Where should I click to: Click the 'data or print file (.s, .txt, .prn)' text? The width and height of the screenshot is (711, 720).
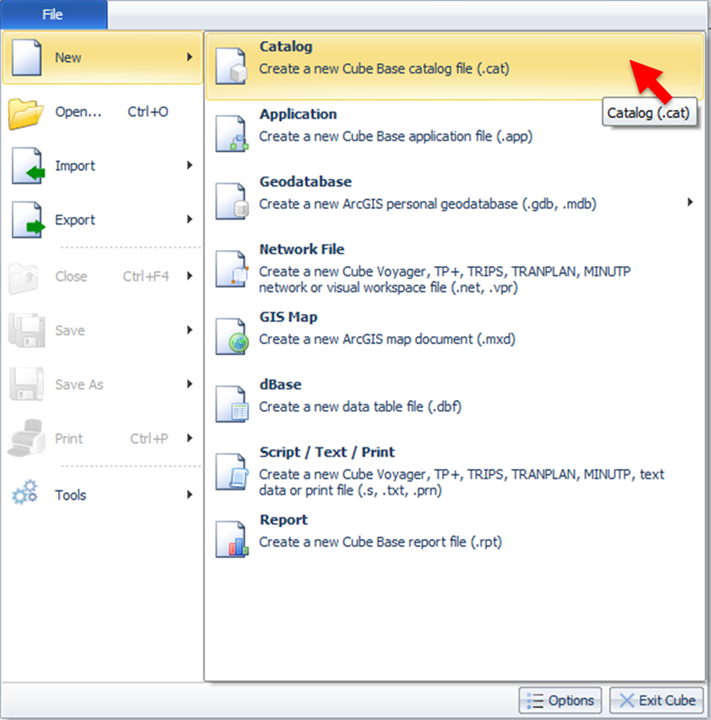click(x=350, y=491)
